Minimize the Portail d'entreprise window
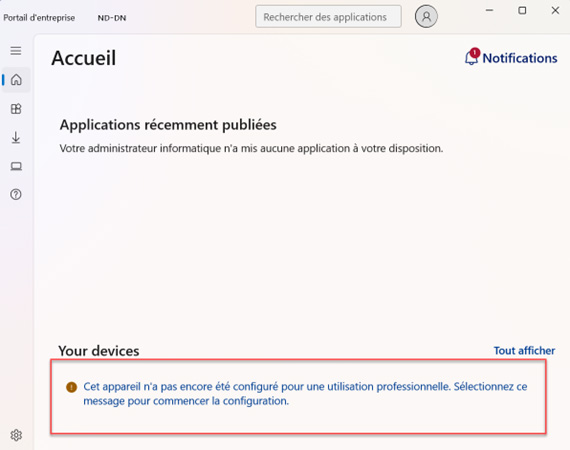This screenshot has height=450, width=570. click(x=490, y=11)
